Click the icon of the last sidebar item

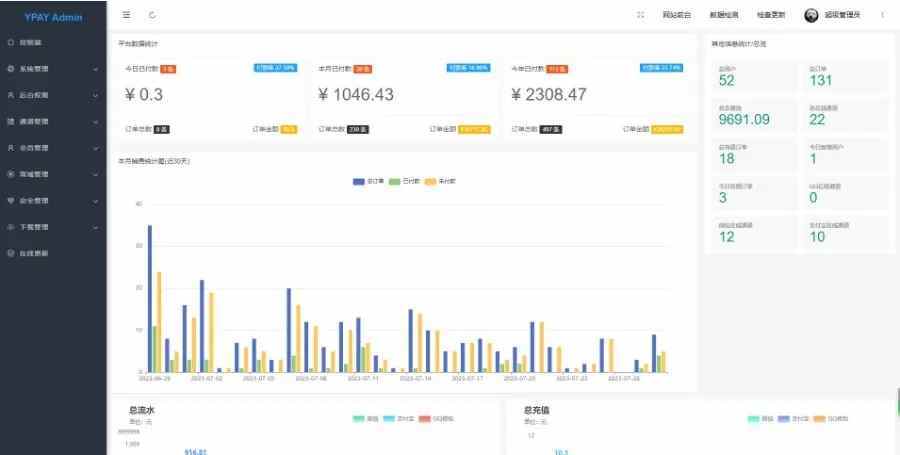click(x=11, y=253)
